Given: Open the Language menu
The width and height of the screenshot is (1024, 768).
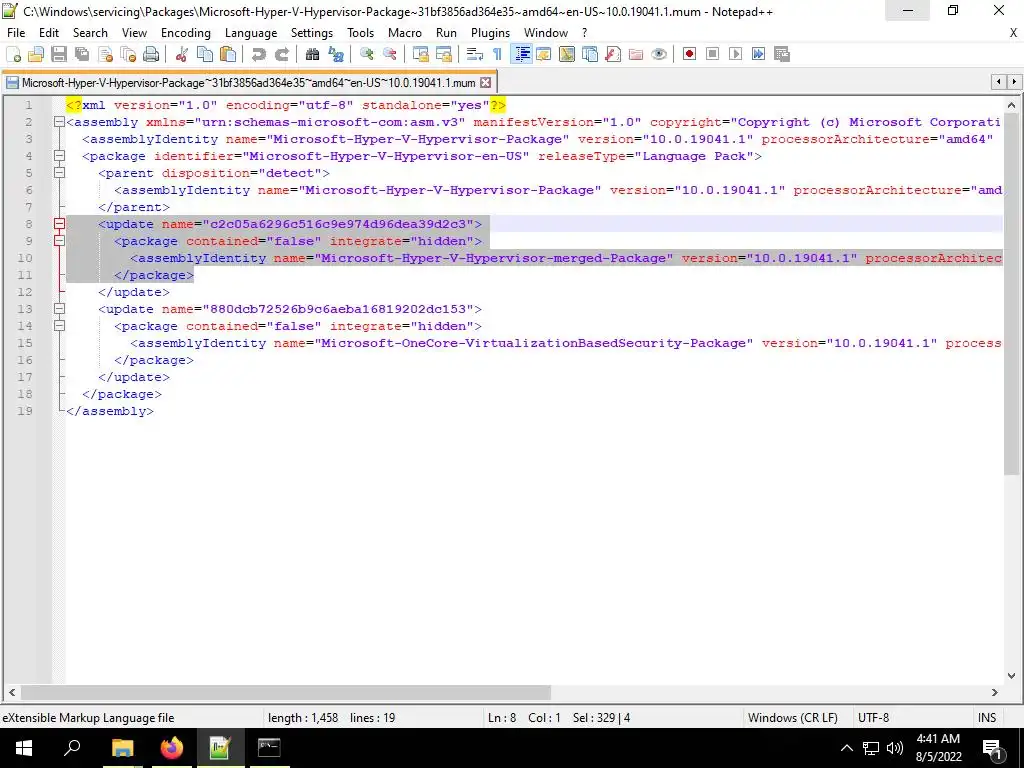Looking at the screenshot, I should tap(251, 33).
